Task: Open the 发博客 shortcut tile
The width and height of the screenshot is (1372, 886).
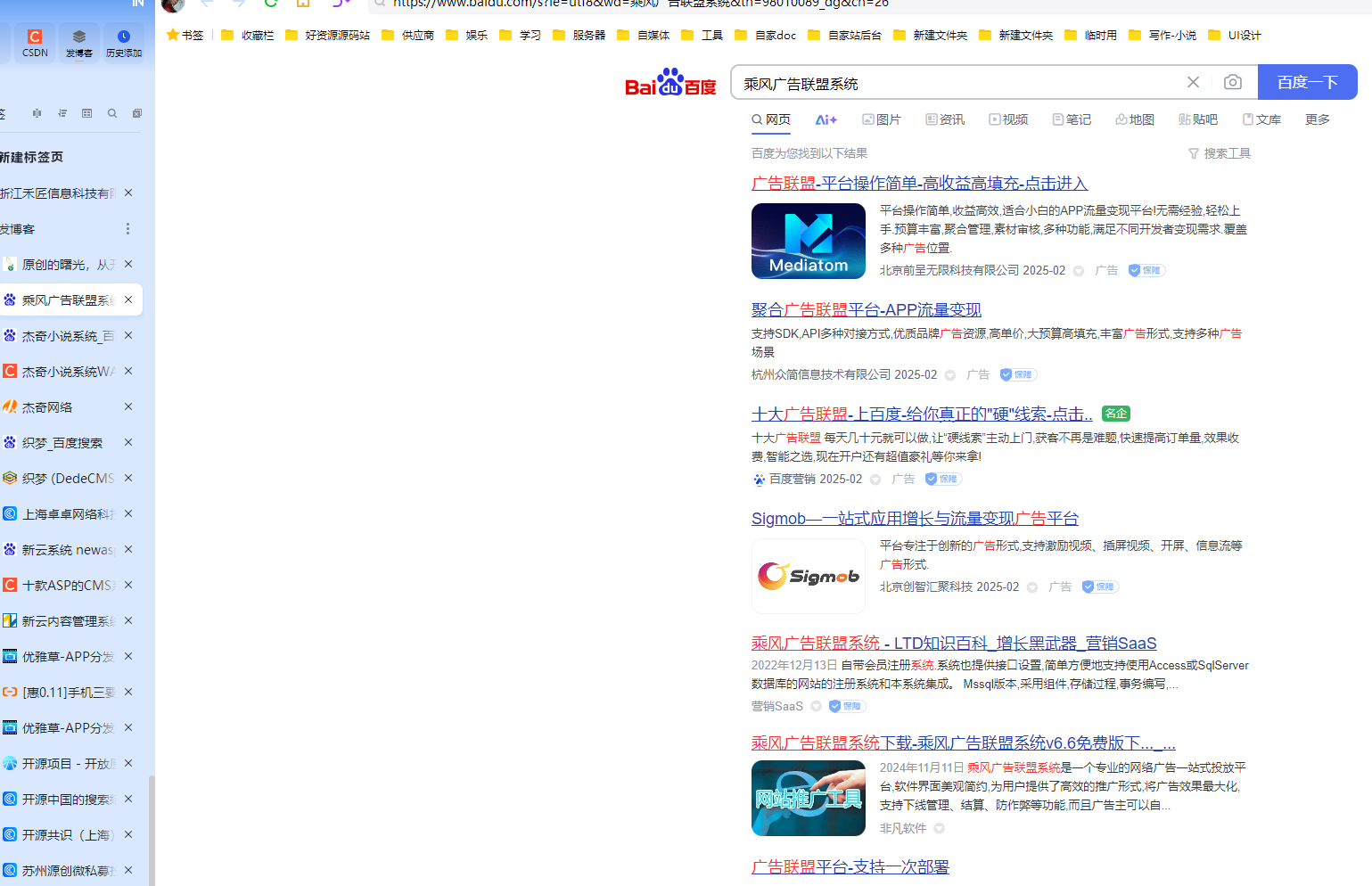Action: [79, 42]
